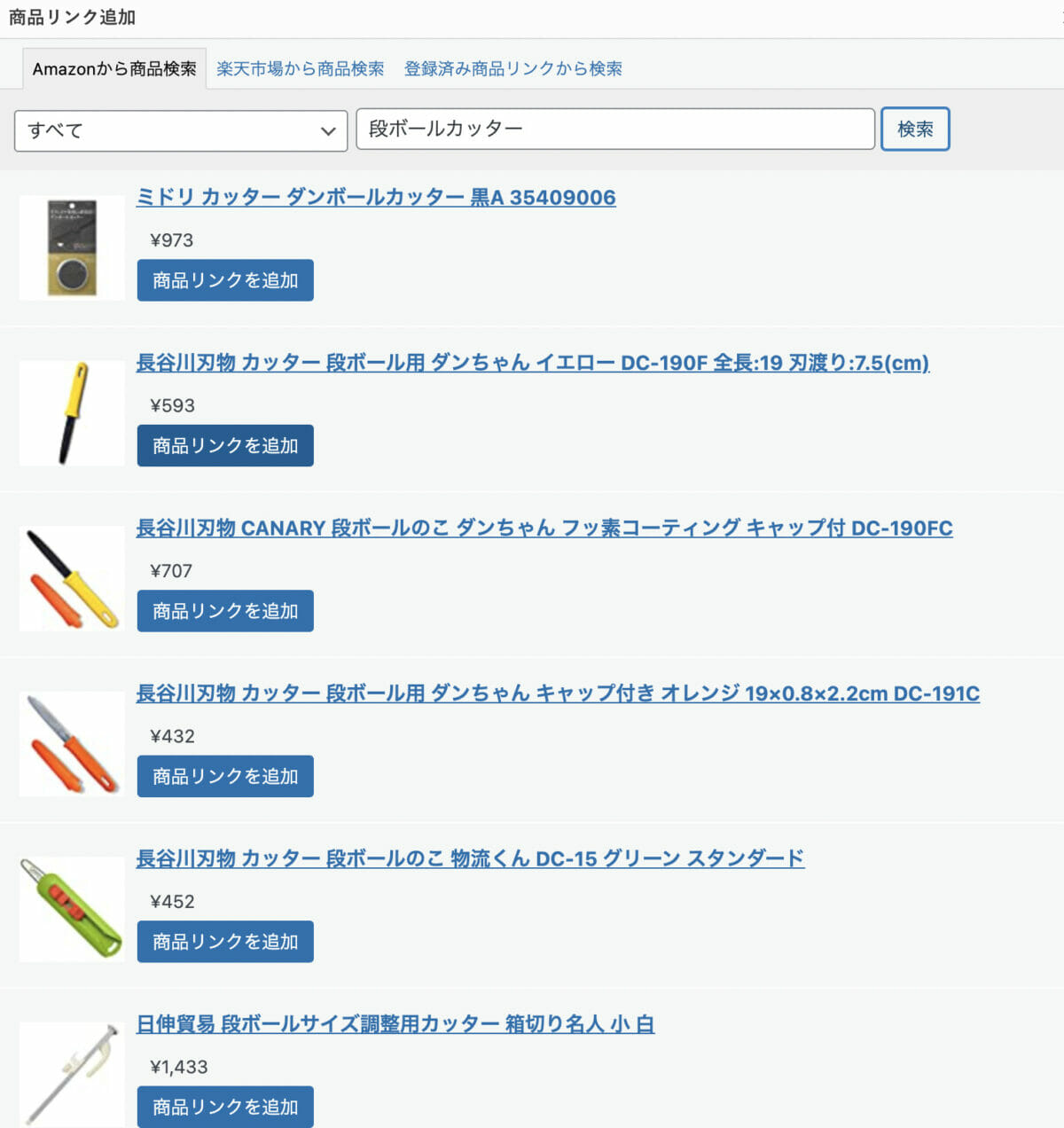This screenshot has width=1064, height=1128.
Task: Open the CANARY 段ボールのこ DC-190FC link
Action: coord(544,528)
